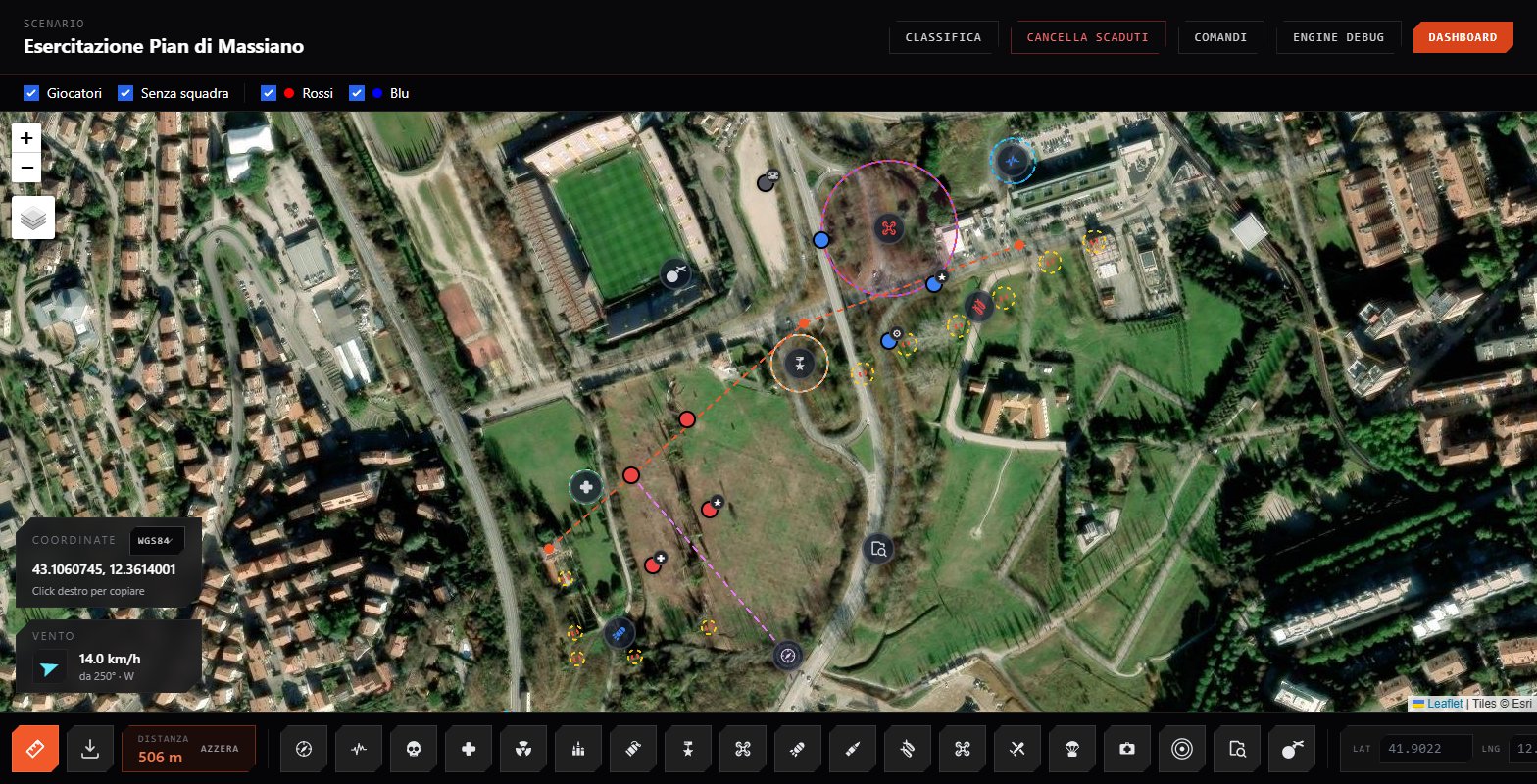Activate the ruler distance measuring tool
This screenshot has height=784, width=1537.
tap(35, 749)
